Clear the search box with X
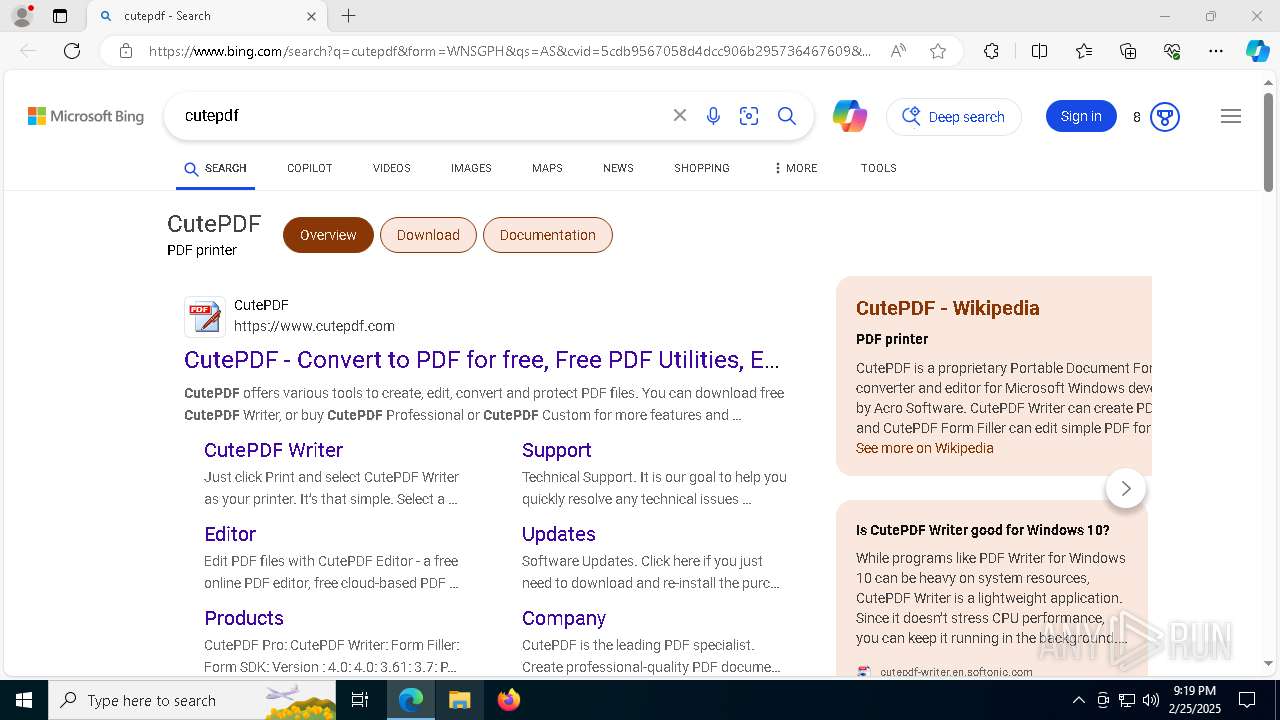Viewport: 1280px width, 720px height. click(x=680, y=116)
